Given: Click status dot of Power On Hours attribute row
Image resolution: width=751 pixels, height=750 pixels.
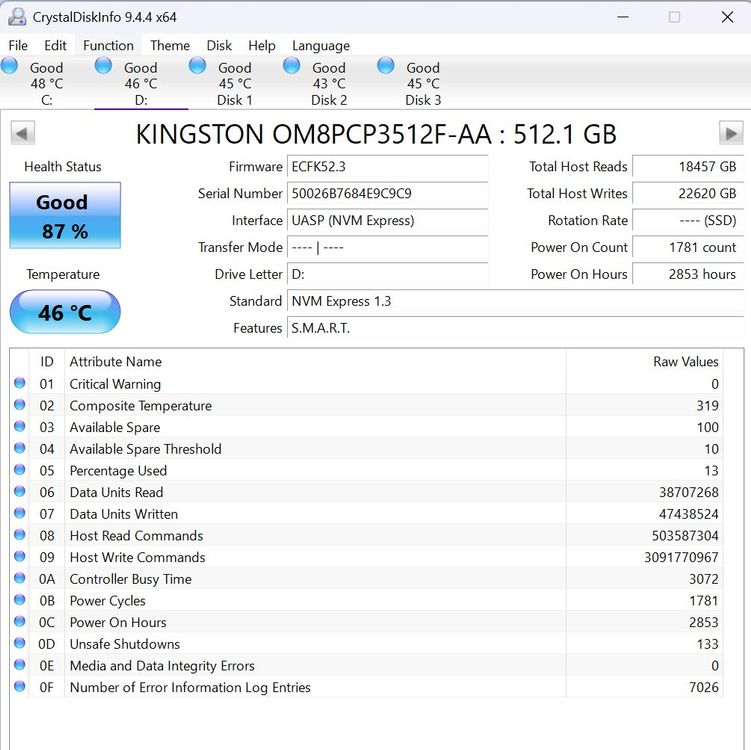Looking at the screenshot, I should click(x=20, y=621).
